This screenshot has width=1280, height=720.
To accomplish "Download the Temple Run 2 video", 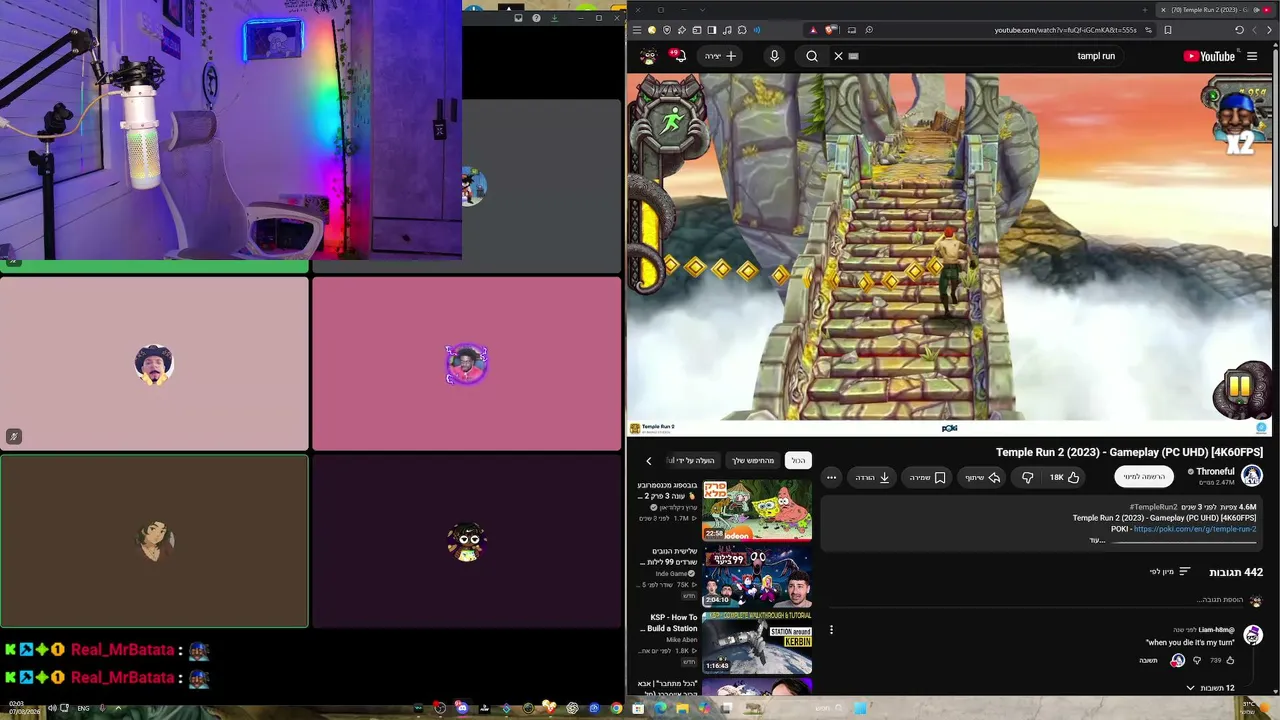I will click(873, 478).
